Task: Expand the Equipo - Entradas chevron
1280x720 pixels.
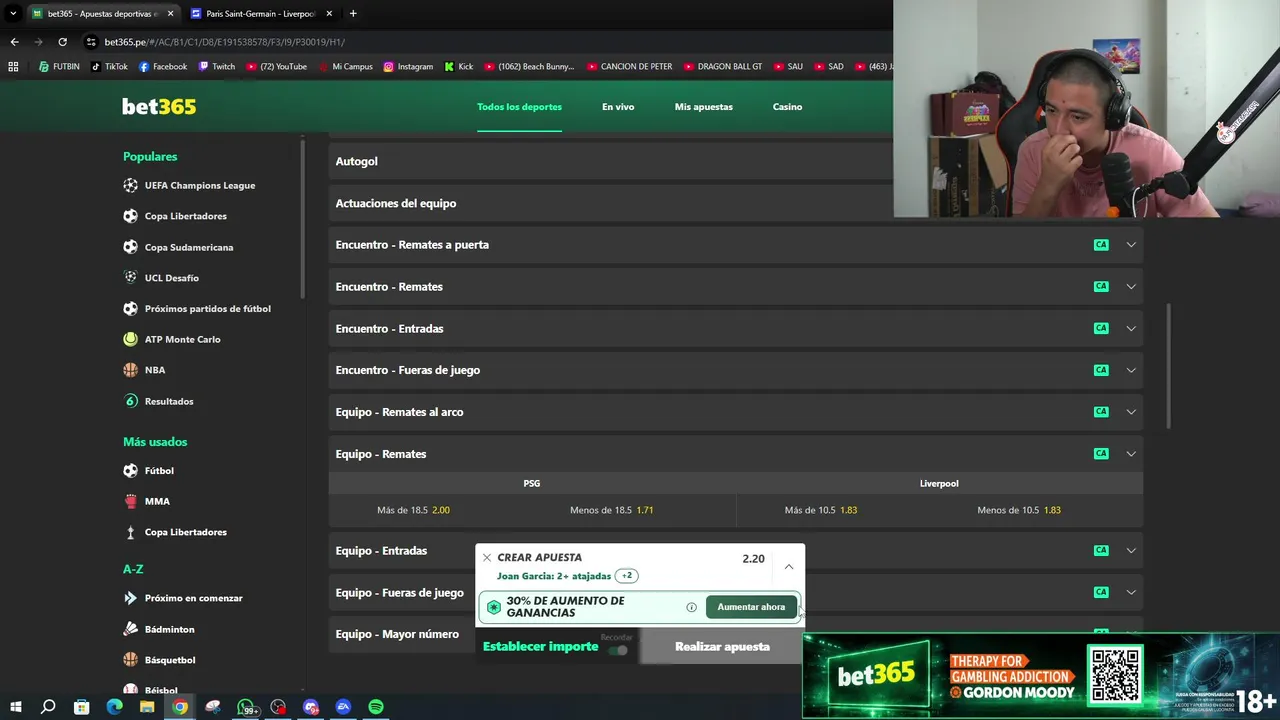Action: 1131,550
